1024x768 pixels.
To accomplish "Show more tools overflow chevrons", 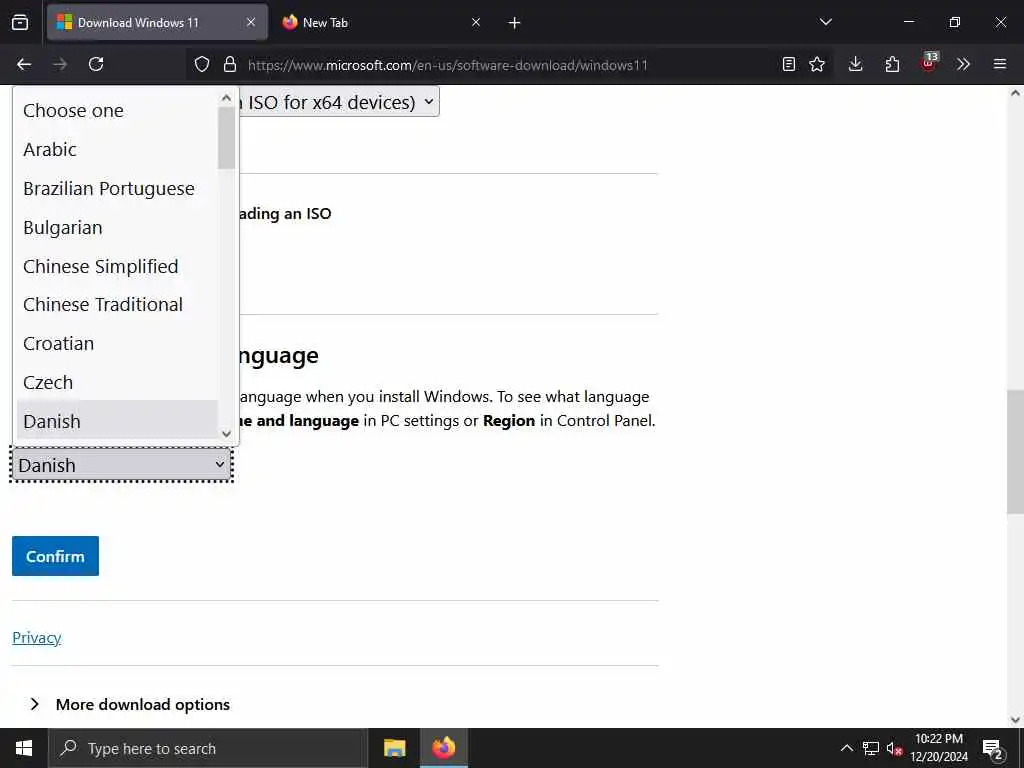I will 963,64.
